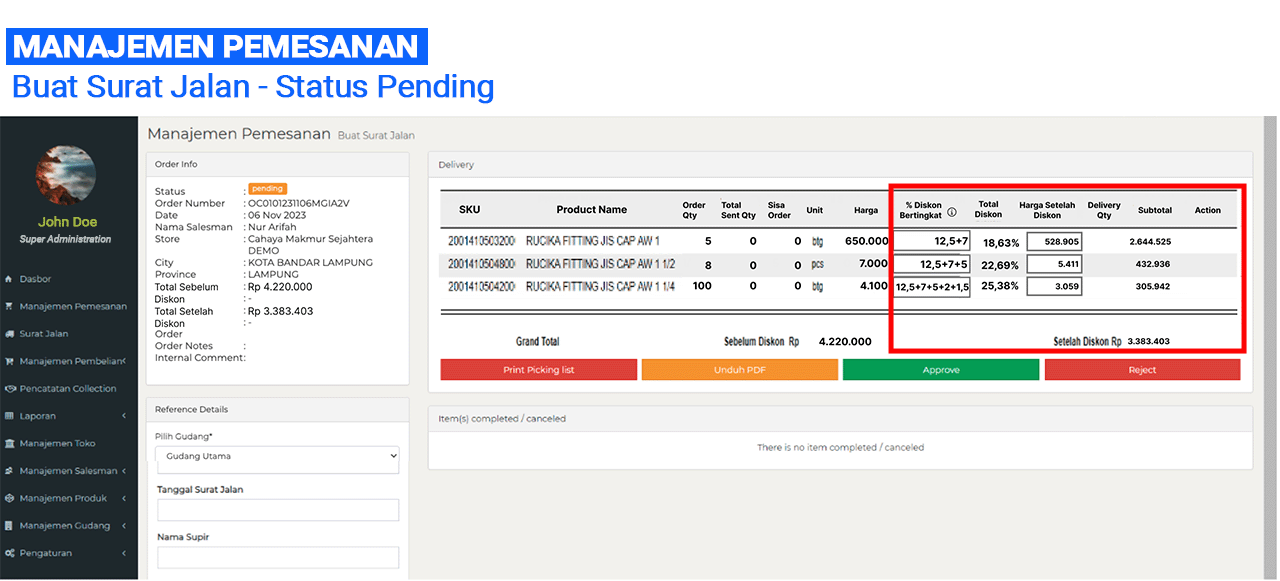1280x581 pixels.
Task: Click the discount field showing 12,5+7+5
Action: [932, 264]
